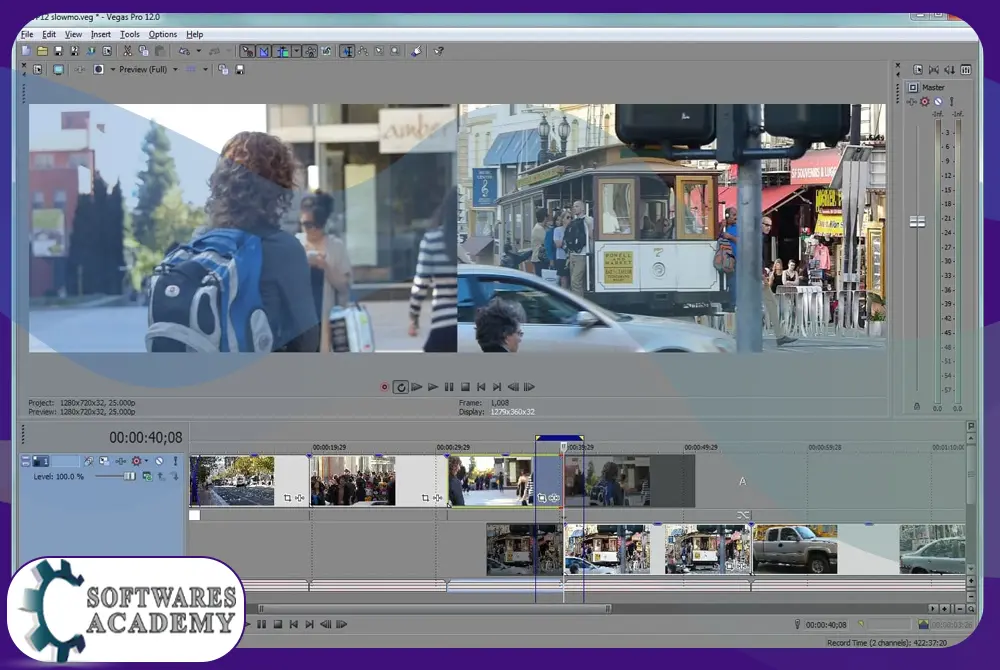Toggle Lock Envelopes to Events
1000x670 pixels.
point(310,51)
